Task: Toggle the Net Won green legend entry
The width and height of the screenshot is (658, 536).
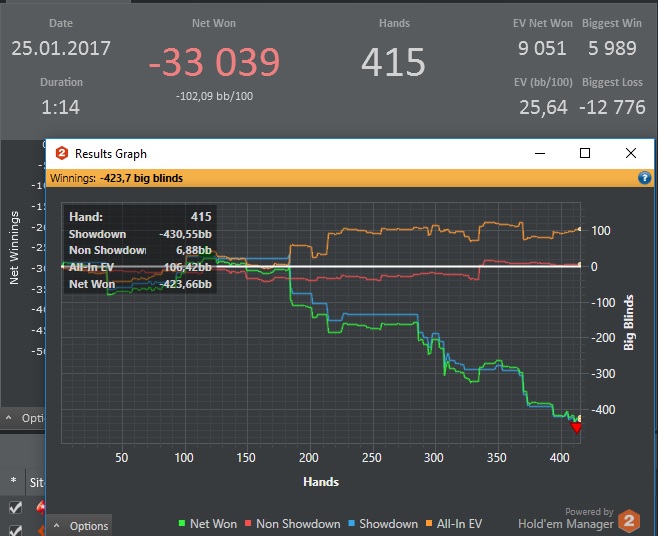Action: coord(208,523)
